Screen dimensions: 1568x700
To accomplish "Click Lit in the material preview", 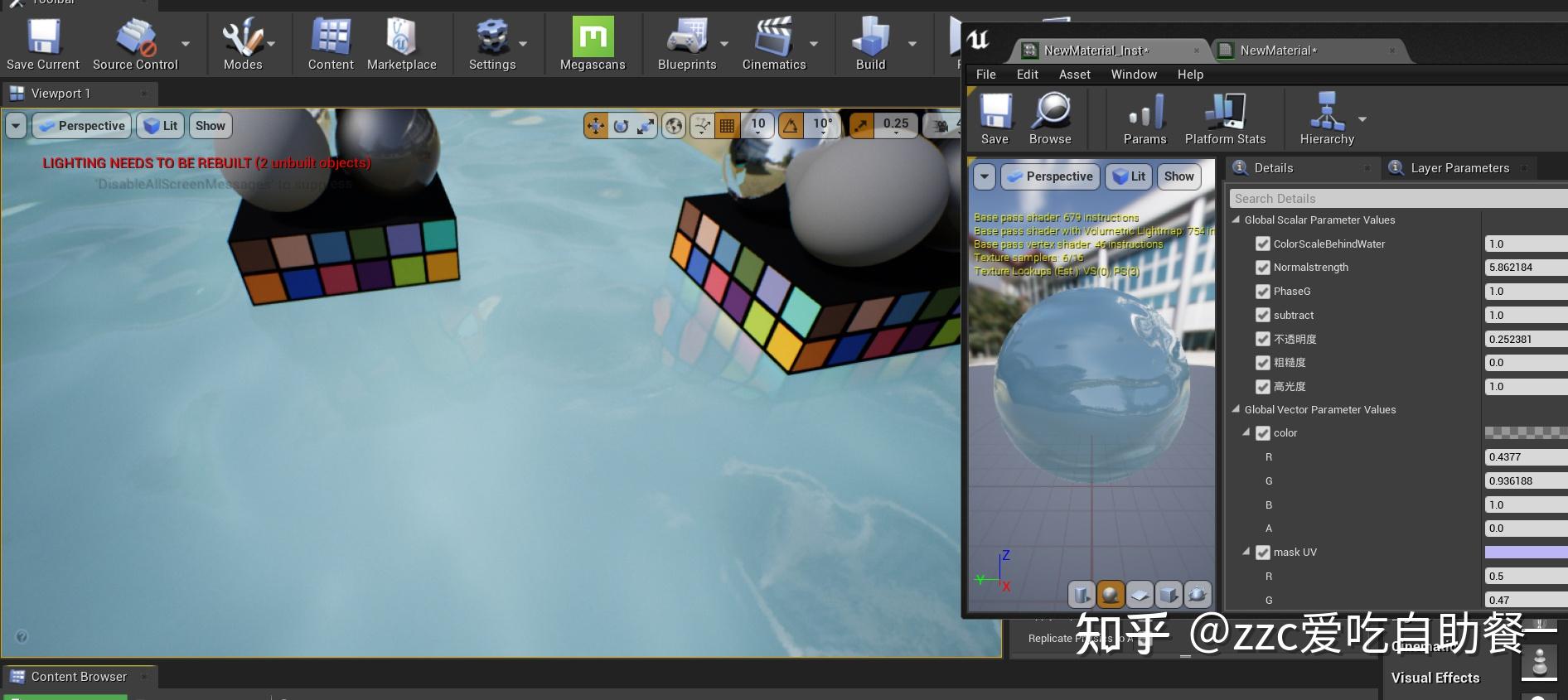I will point(1129,176).
